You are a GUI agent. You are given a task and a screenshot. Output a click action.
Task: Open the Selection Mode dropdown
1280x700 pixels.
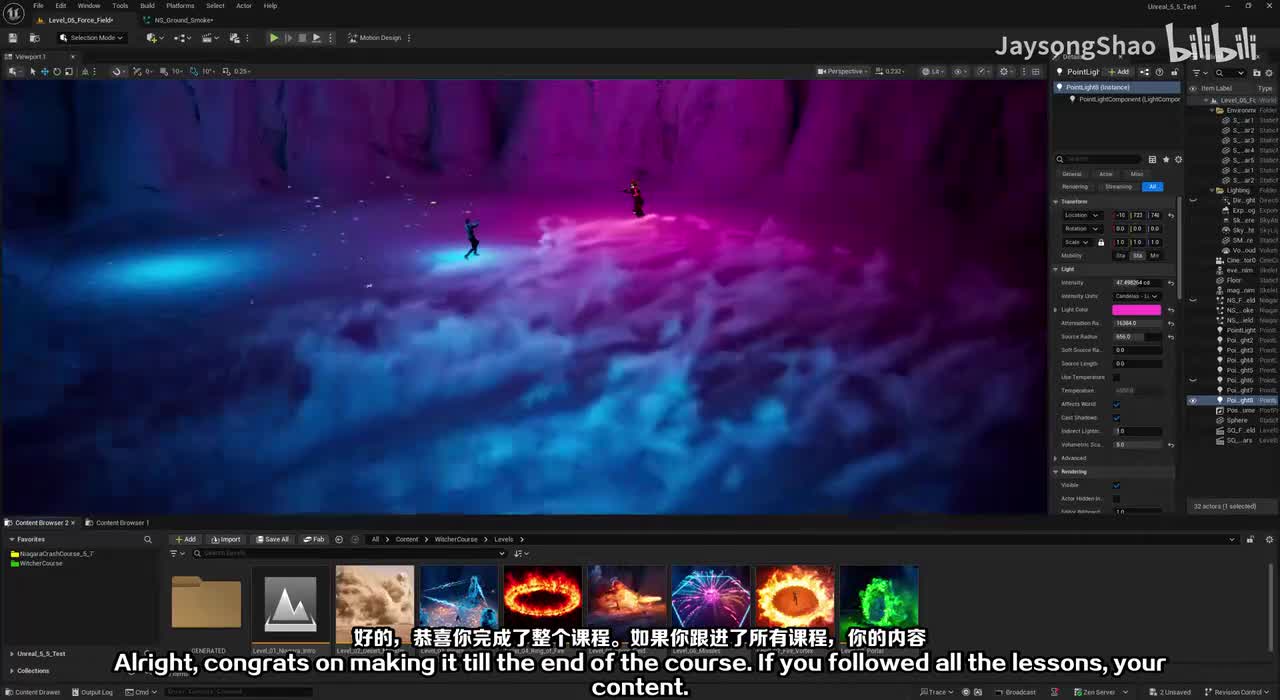91,38
